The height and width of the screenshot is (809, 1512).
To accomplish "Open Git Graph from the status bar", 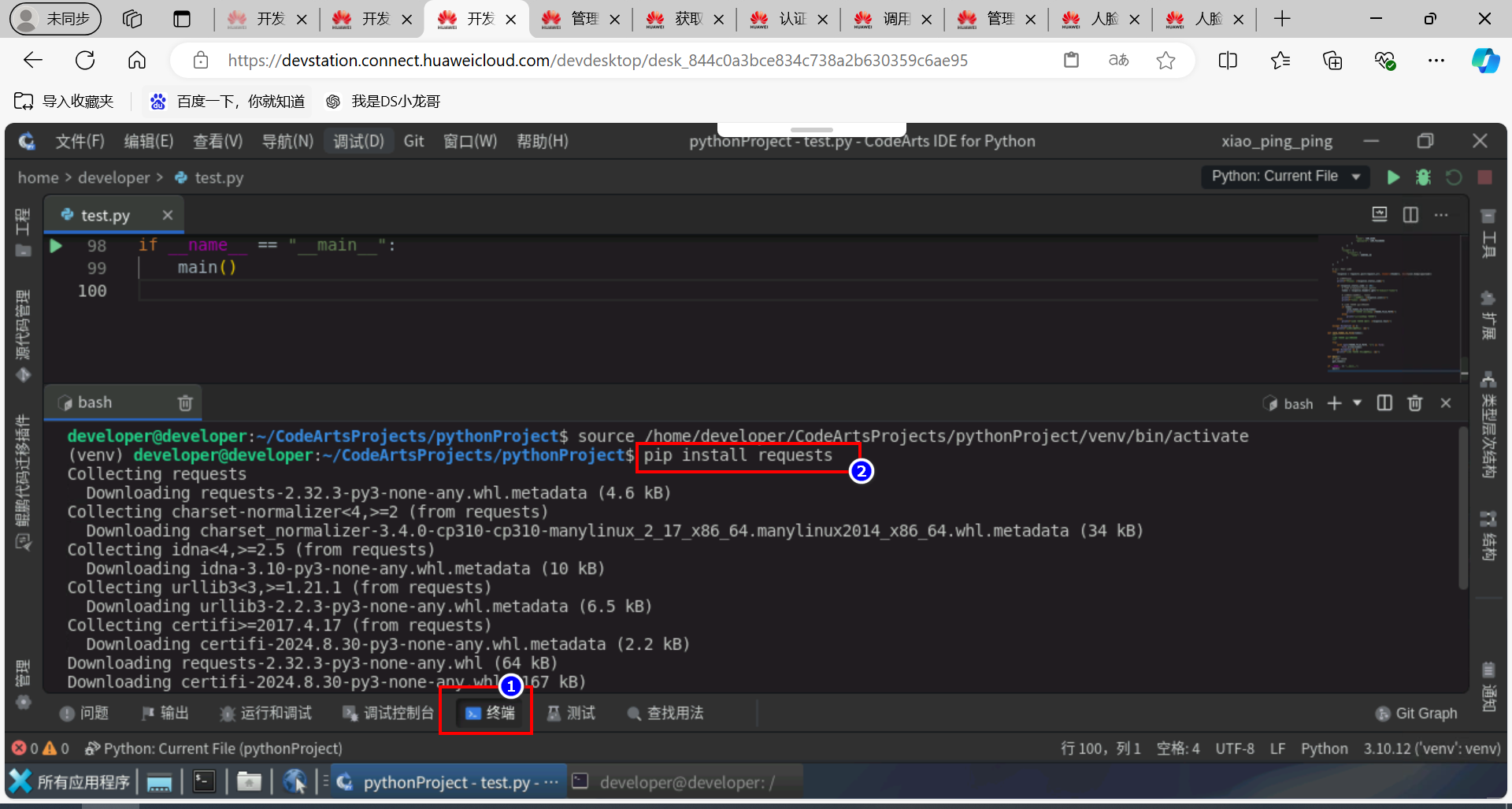I will coord(1416,713).
